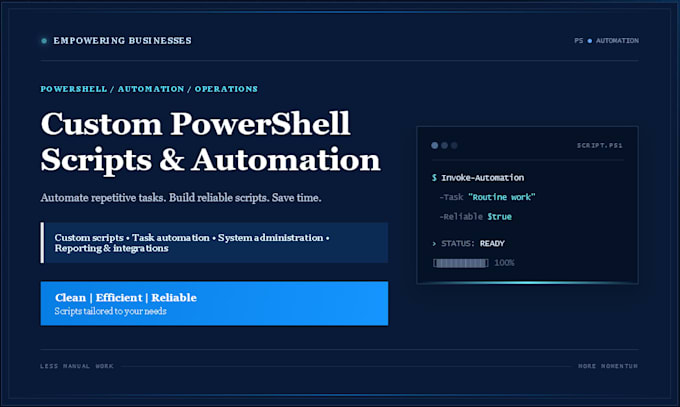Click the 'Custom scripts • Task automation' services box
Screen dimensions: 680x407
(214, 243)
